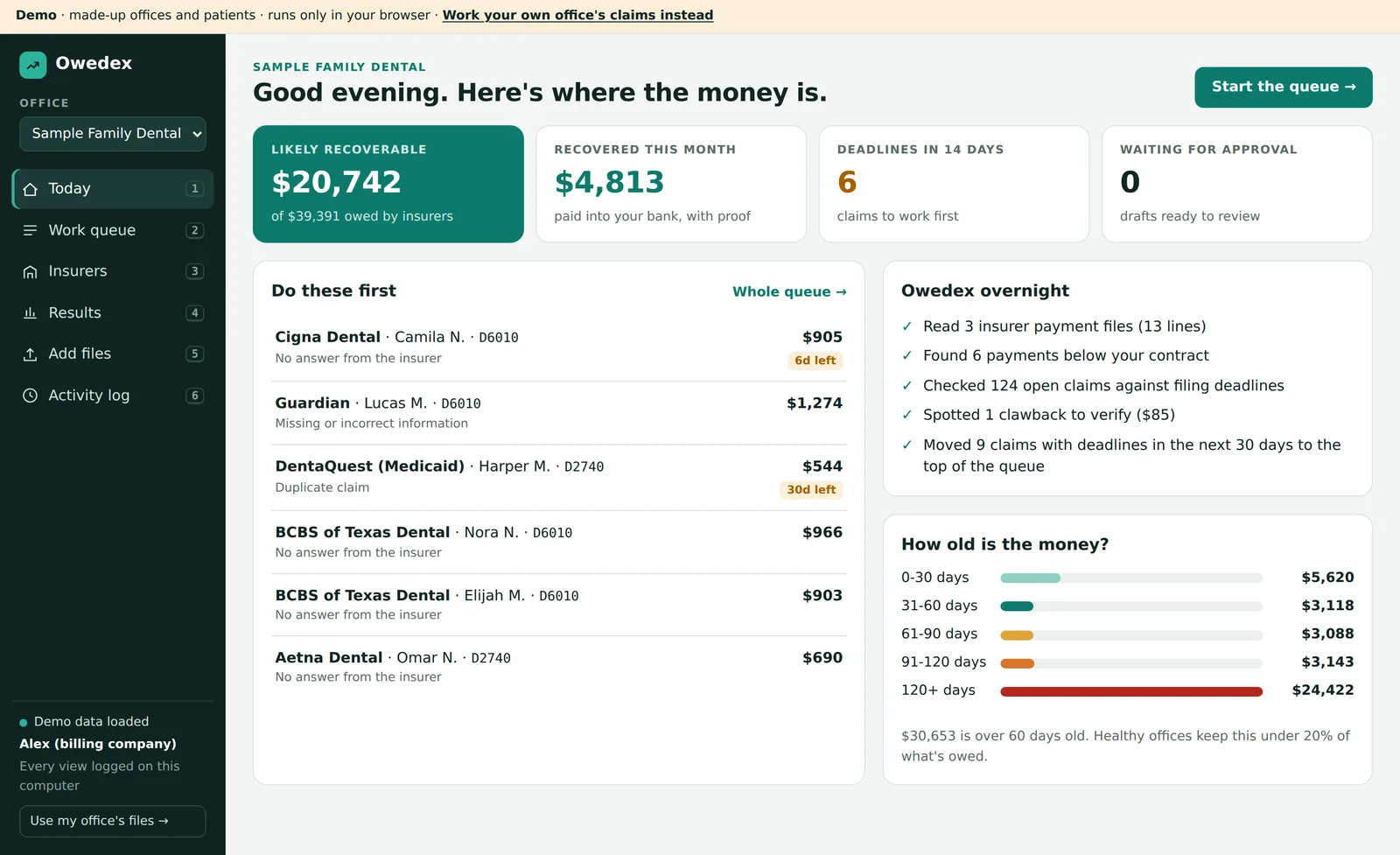
Task: Click the 61-90 days aging bar
Action: [1131, 635]
